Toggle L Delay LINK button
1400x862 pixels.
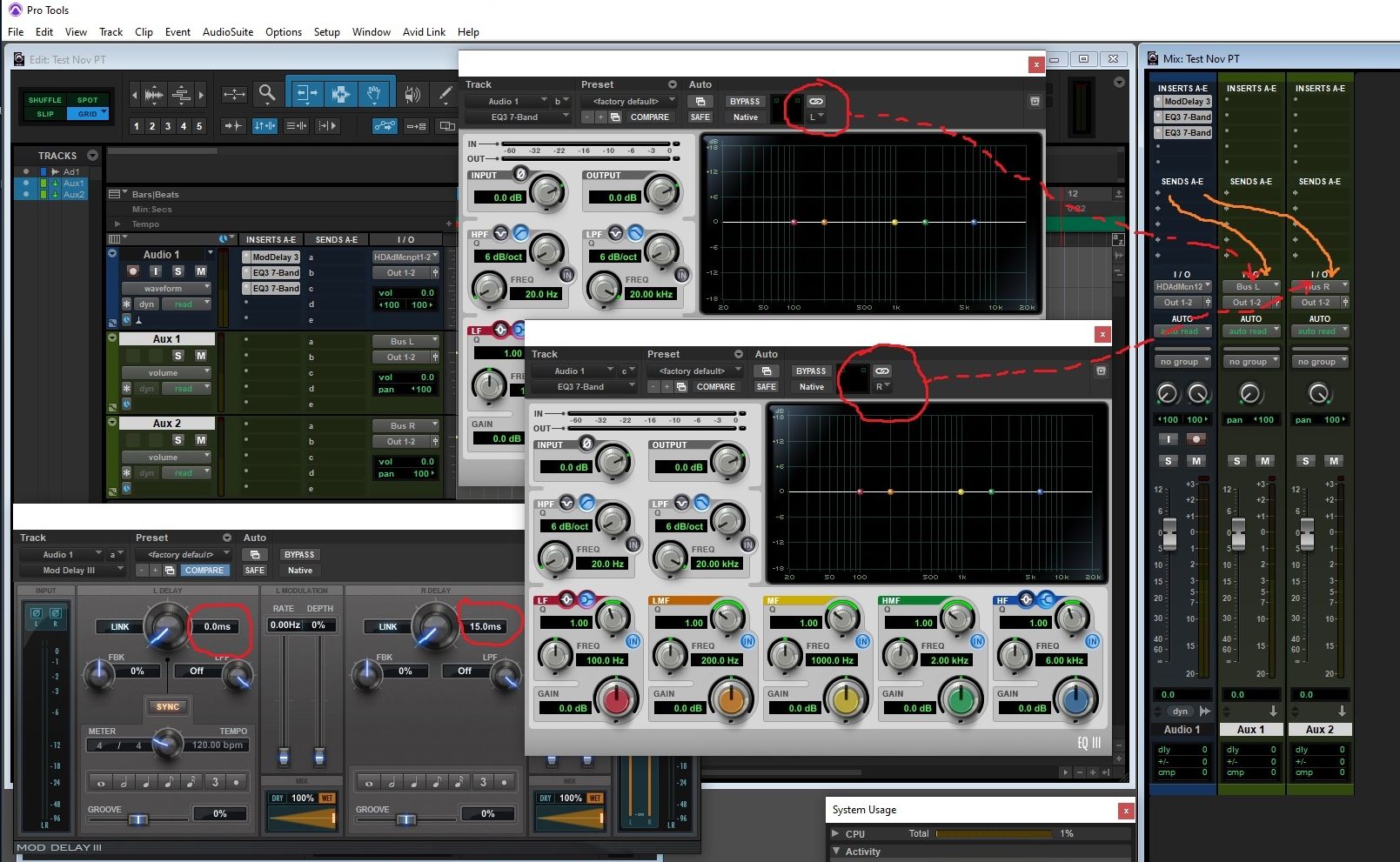(119, 626)
